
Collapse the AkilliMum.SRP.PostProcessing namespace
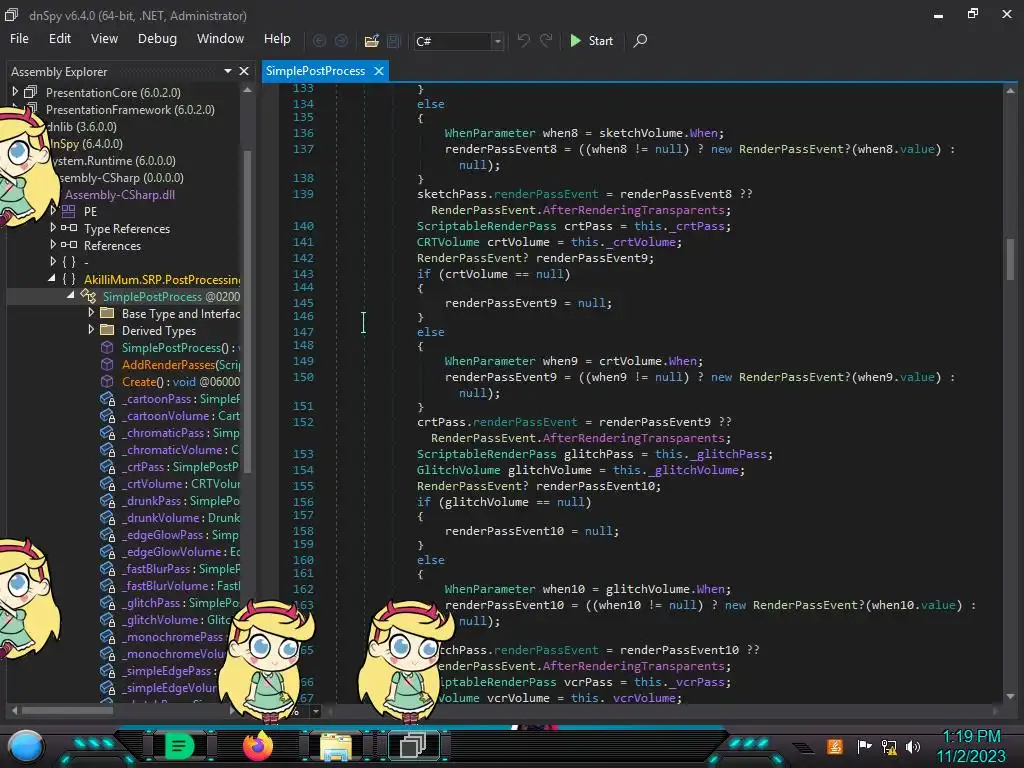click(52, 279)
